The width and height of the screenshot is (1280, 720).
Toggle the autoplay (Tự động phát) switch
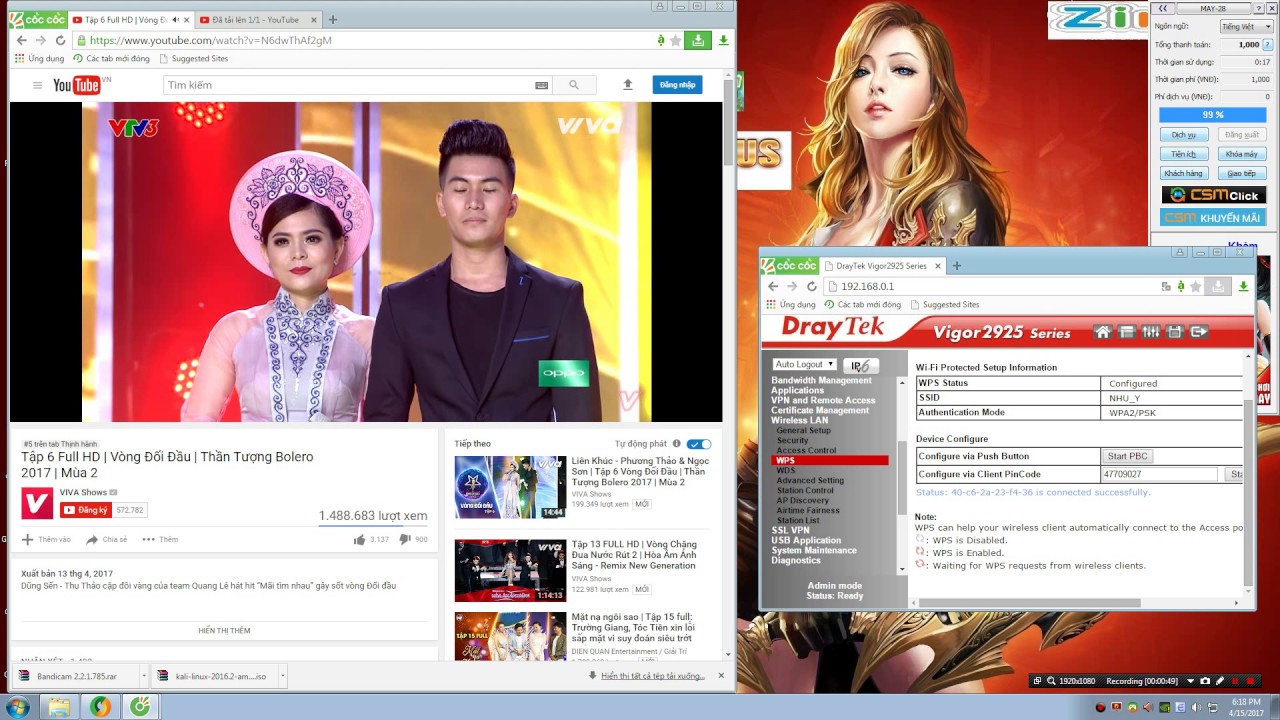click(699, 444)
